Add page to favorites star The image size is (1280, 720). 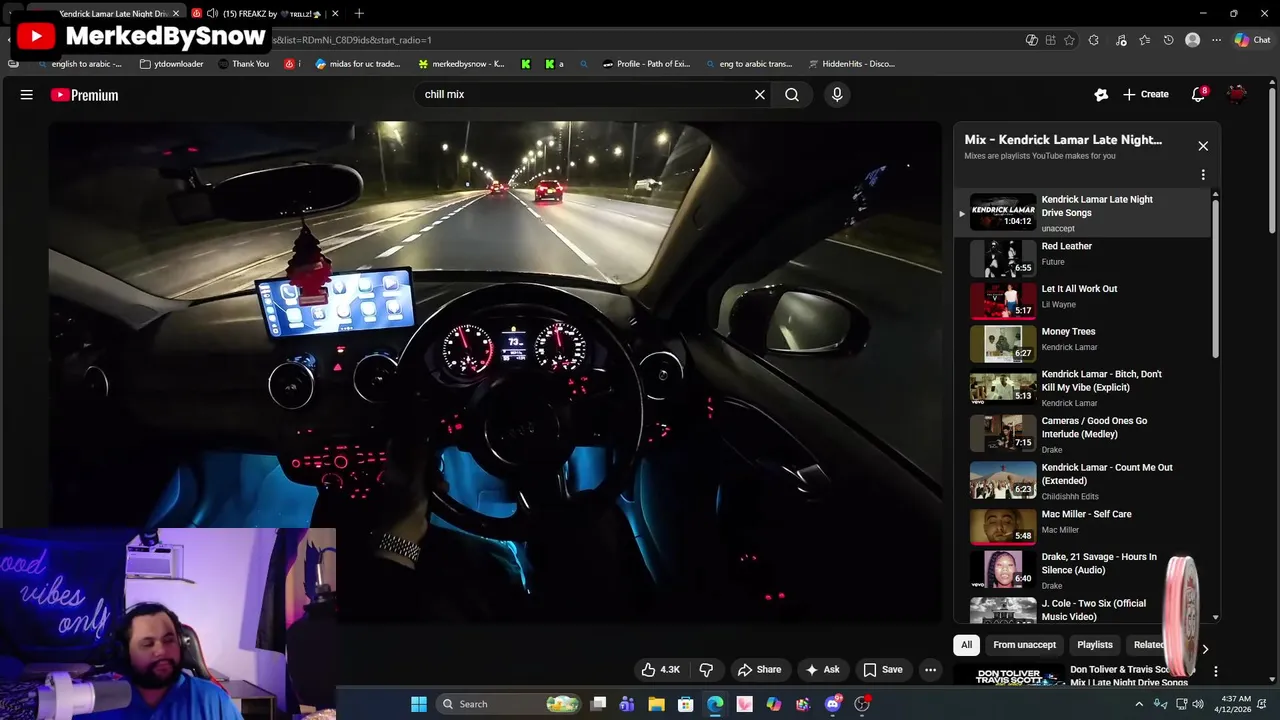coord(1069,40)
